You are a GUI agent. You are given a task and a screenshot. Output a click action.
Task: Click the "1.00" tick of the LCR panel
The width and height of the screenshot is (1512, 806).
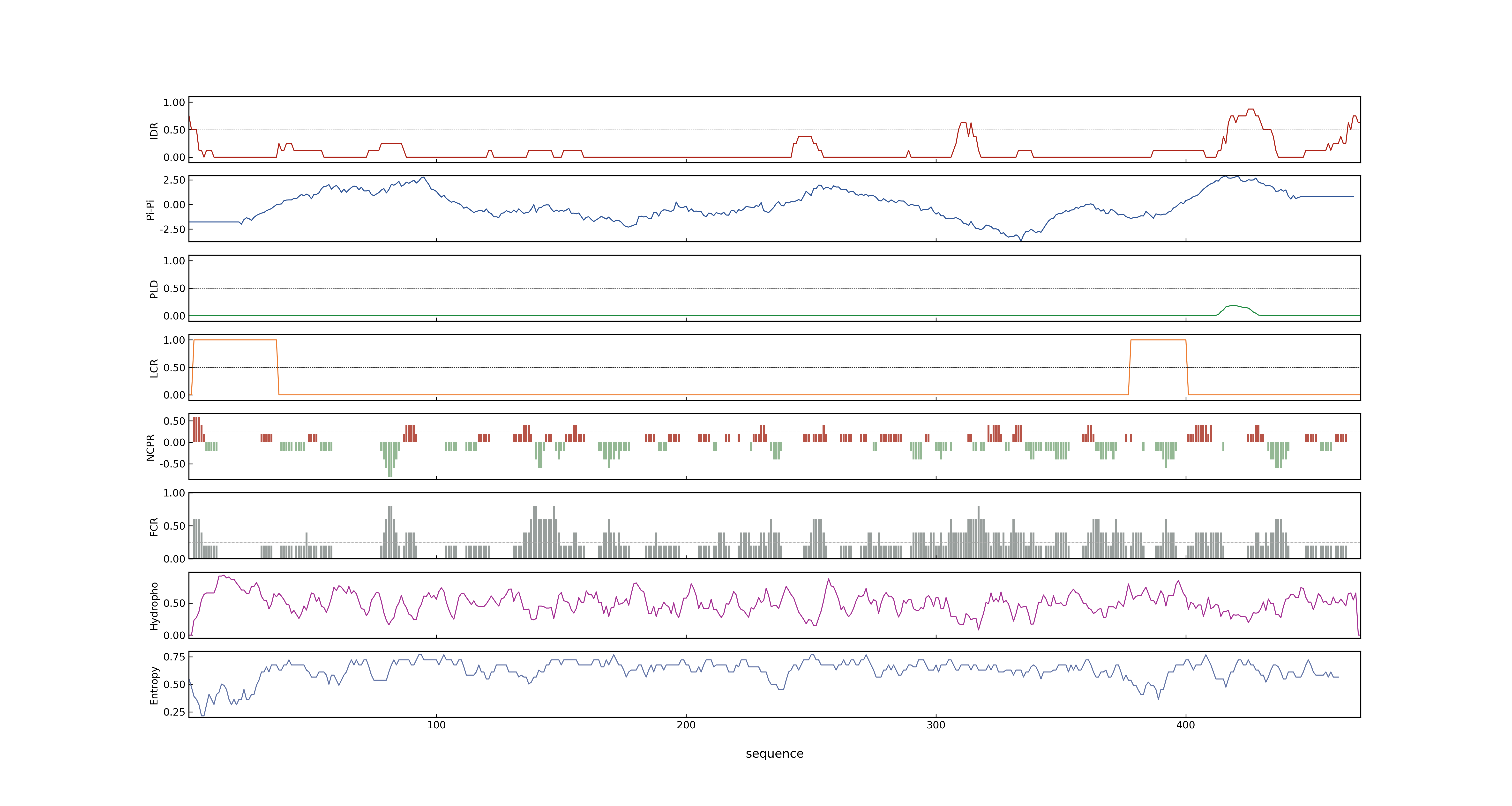(x=174, y=340)
